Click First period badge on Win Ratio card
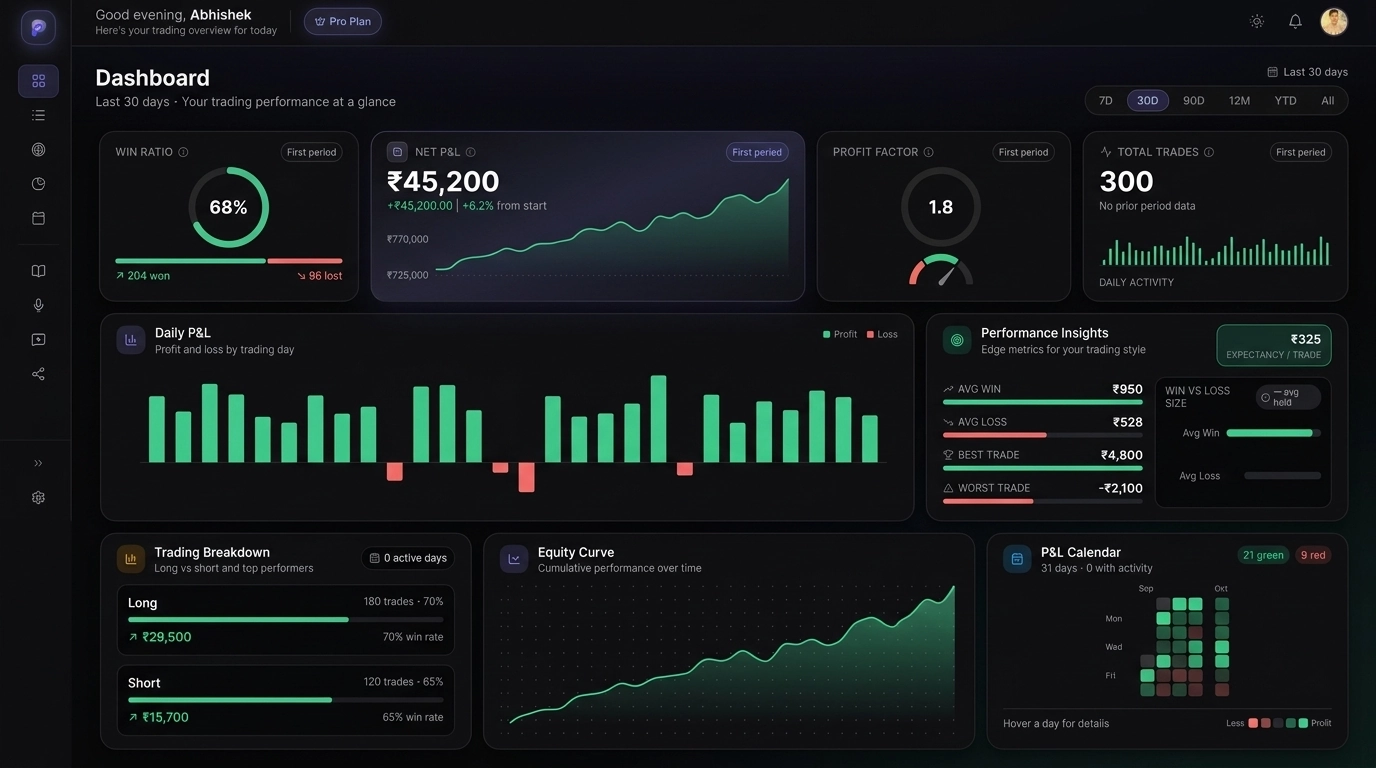 pyautogui.click(x=311, y=152)
